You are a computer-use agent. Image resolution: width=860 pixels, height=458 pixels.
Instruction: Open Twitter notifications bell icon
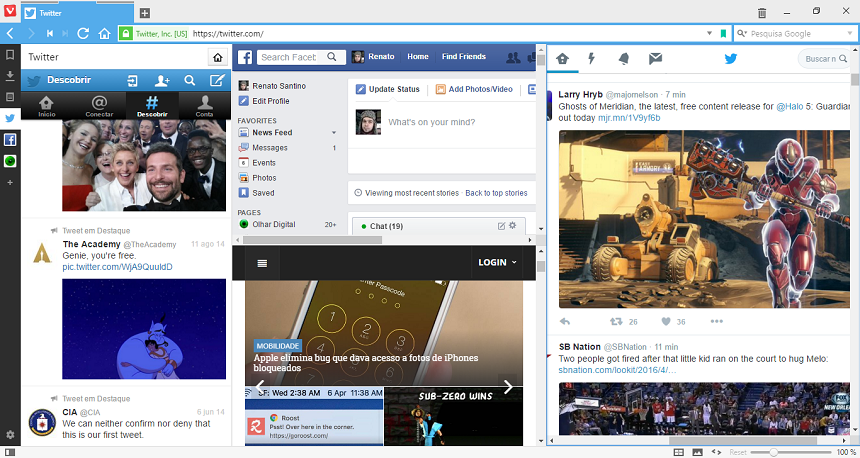pyautogui.click(x=624, y=59)
